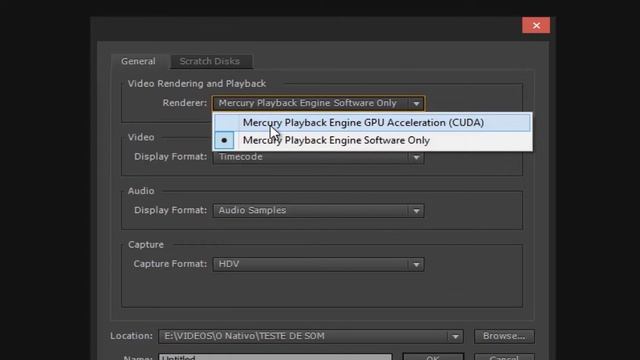The width and height of the screenshot is (640, 360).
Task: Collapse the Renderer dropdown arrow
Action: coord(416,104)
